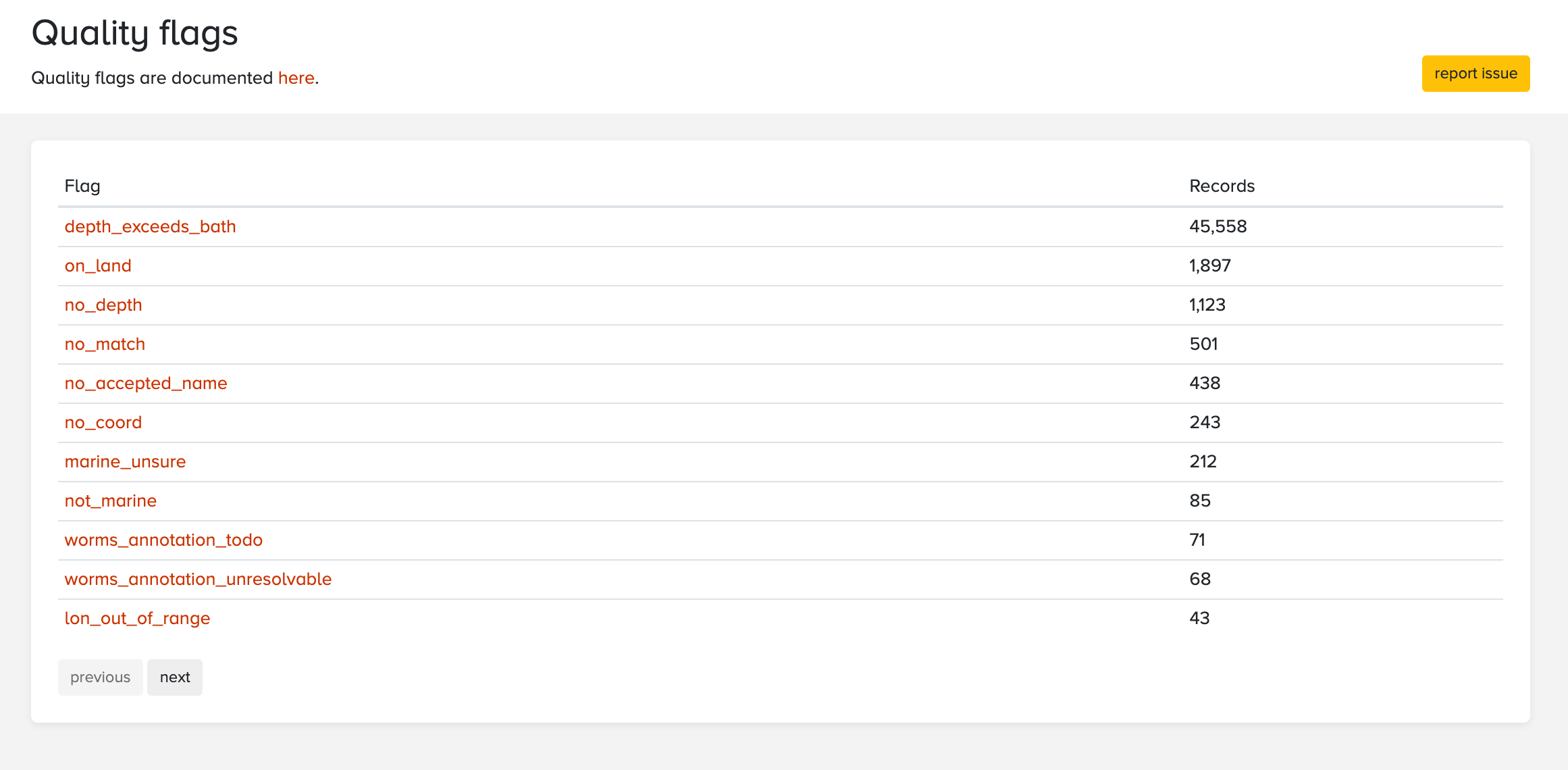This screenshot has height=770, width=1568.
Task: Open the no_coord flag link
Action: tap(103, 422)
